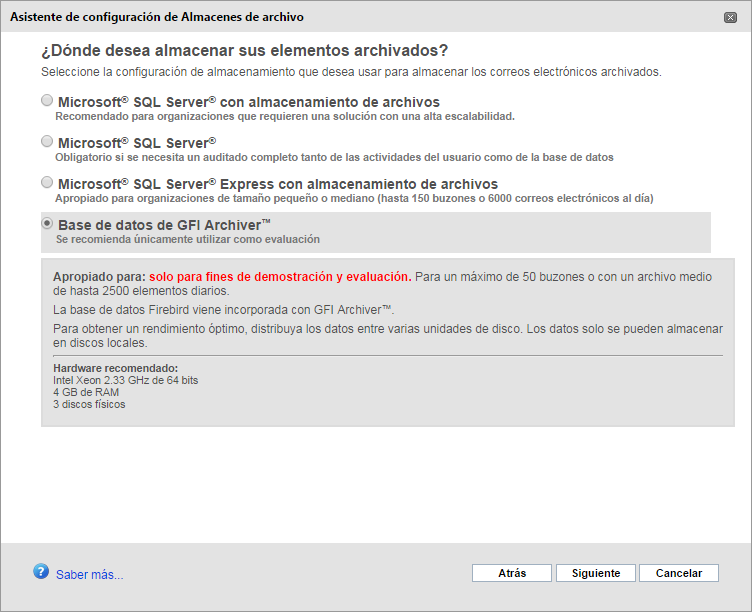Open the Saber más... link
The height and width of the screenshot is (612, 752).
point(90,575)
